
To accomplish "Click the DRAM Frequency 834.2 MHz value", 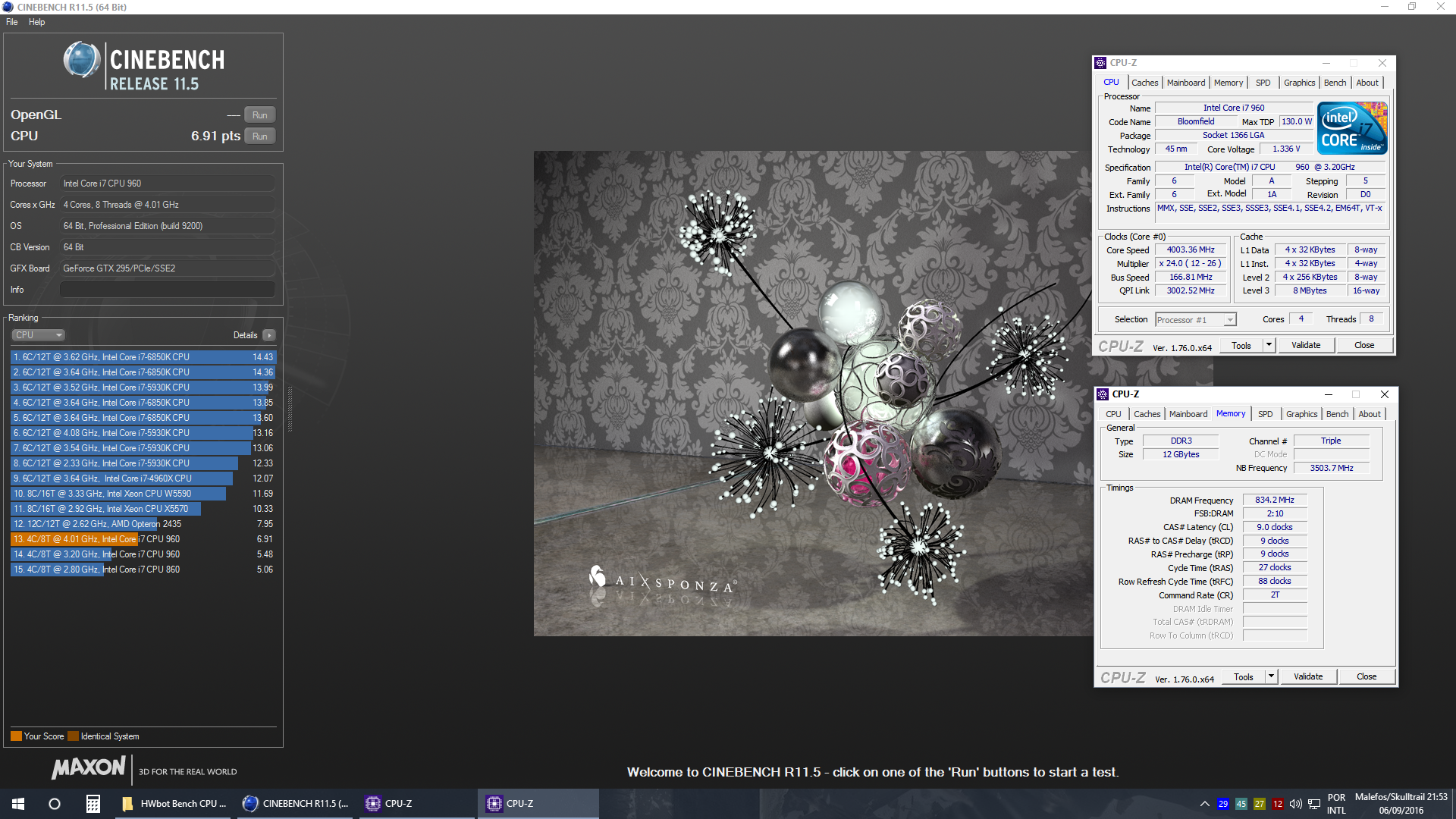I will (x=1274, y=500).
